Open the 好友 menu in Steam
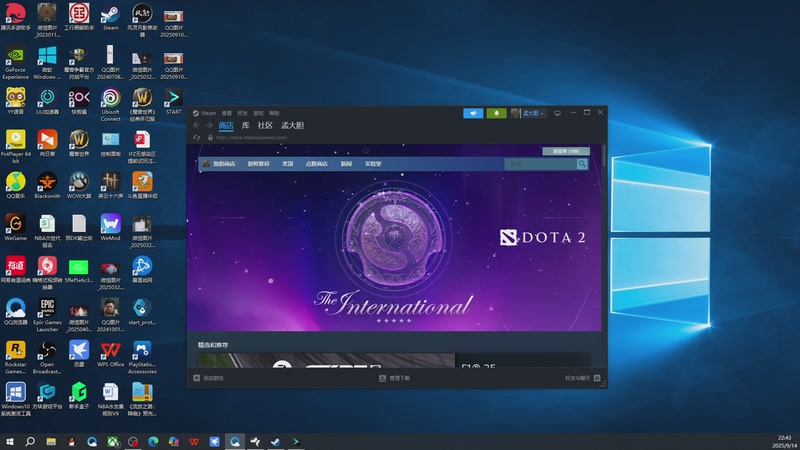This screenshot has width=800, height=450. (x=243, y=113)
